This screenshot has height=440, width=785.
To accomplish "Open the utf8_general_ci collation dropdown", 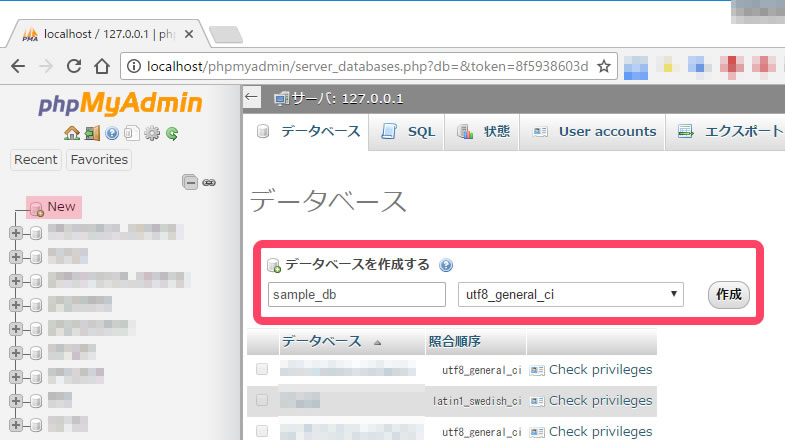I will tap(571, 294).
